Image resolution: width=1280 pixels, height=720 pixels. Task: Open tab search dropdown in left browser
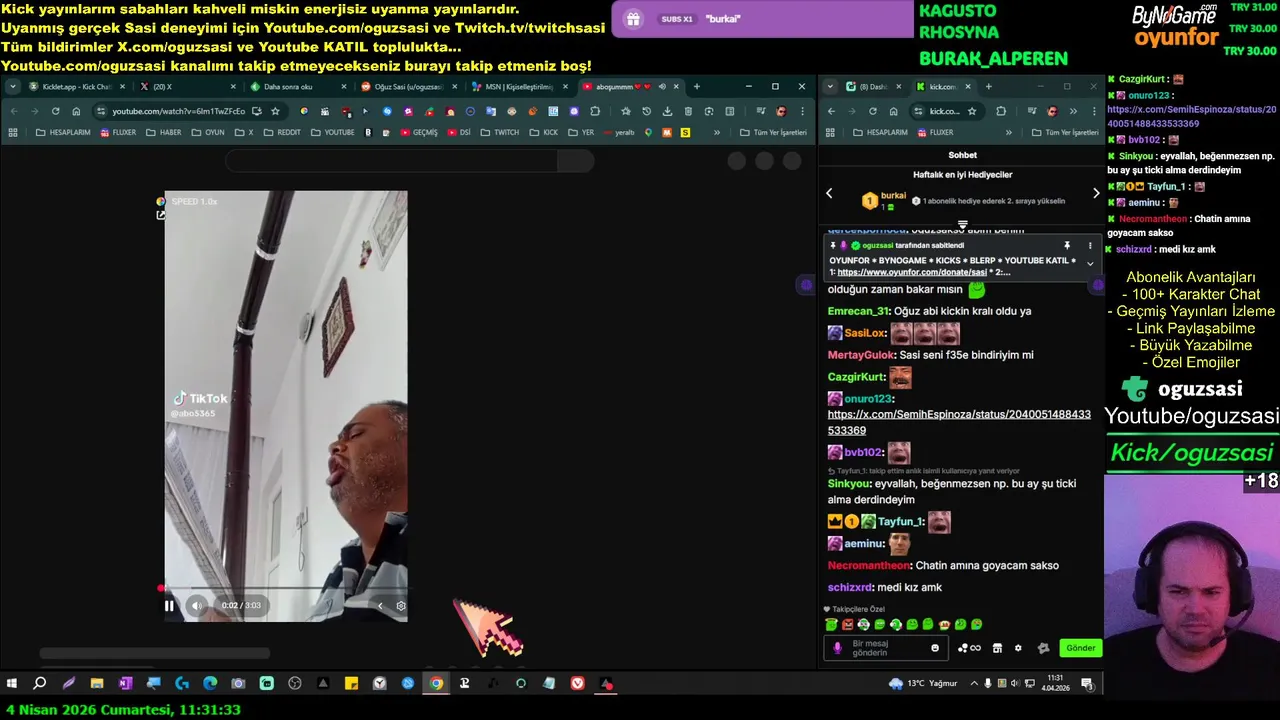click(x=12, y=87)
